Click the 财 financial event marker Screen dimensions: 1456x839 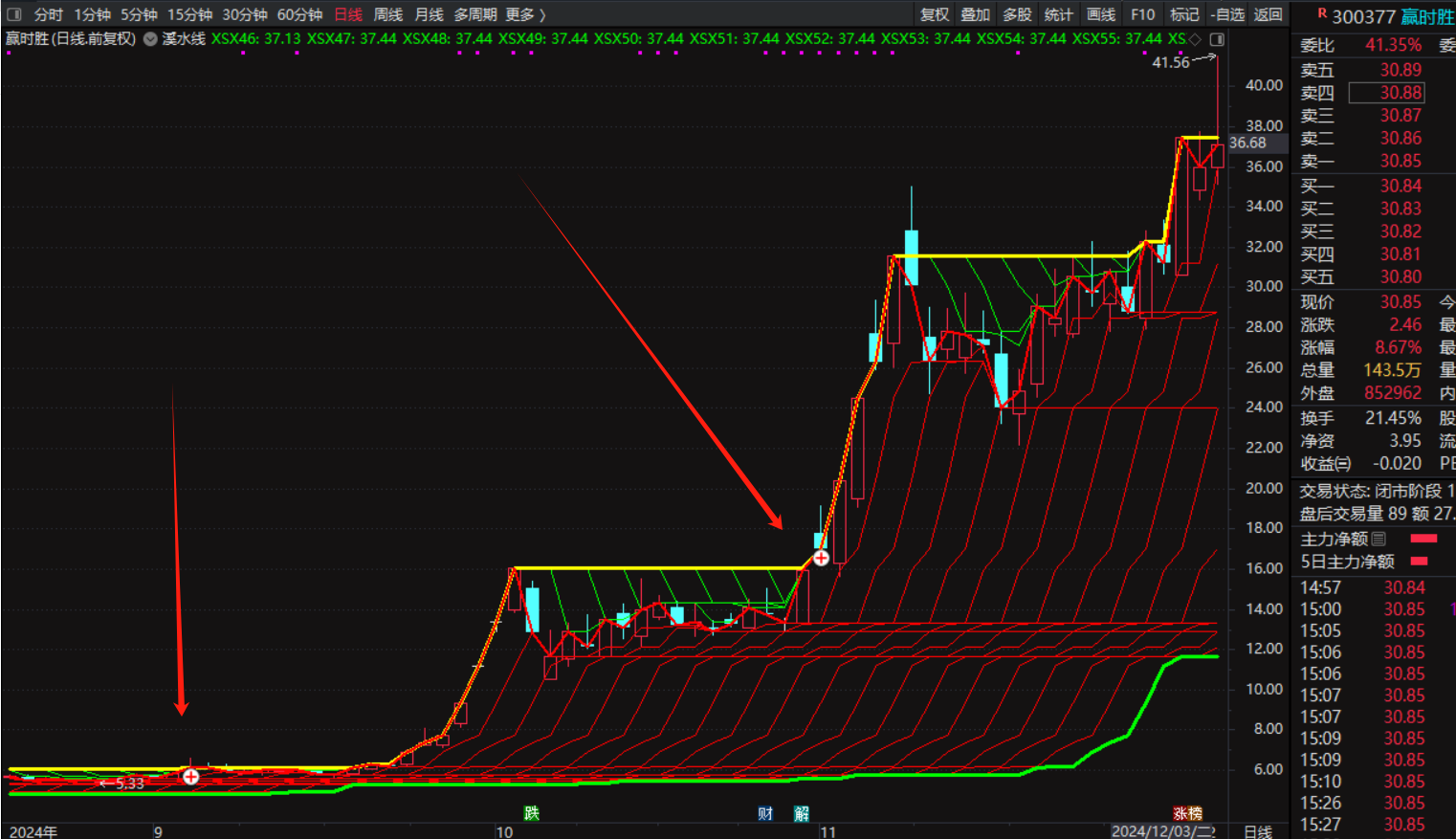[765, 813]
